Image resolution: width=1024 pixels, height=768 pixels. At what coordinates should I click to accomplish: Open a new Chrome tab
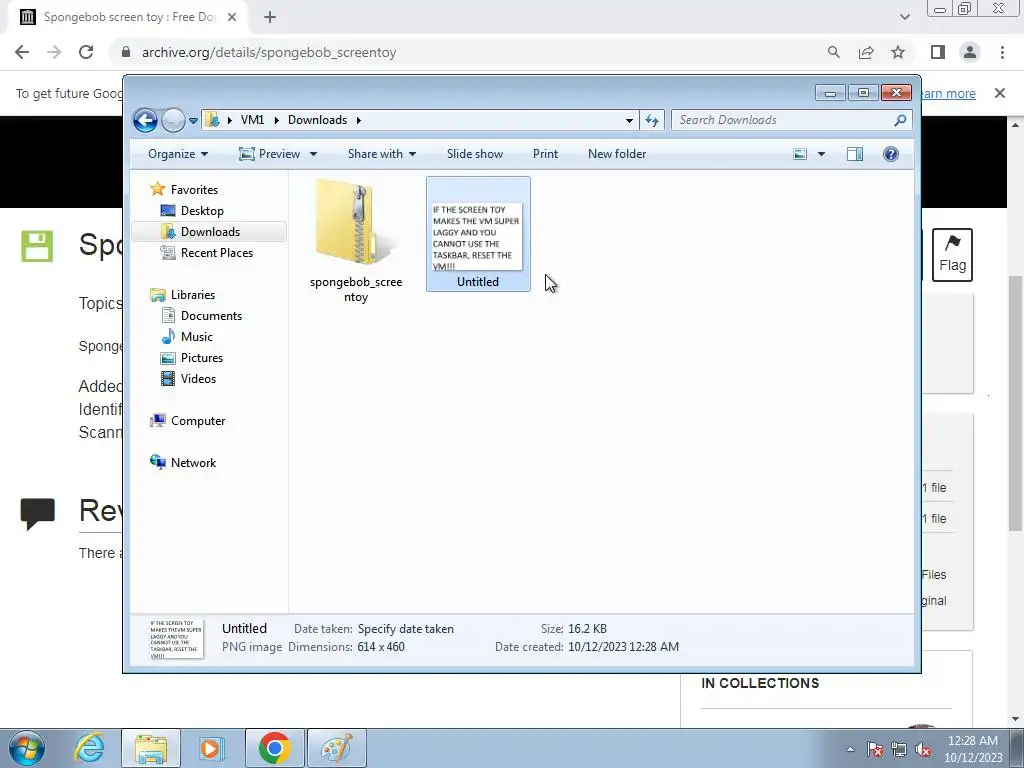[270, 18]
